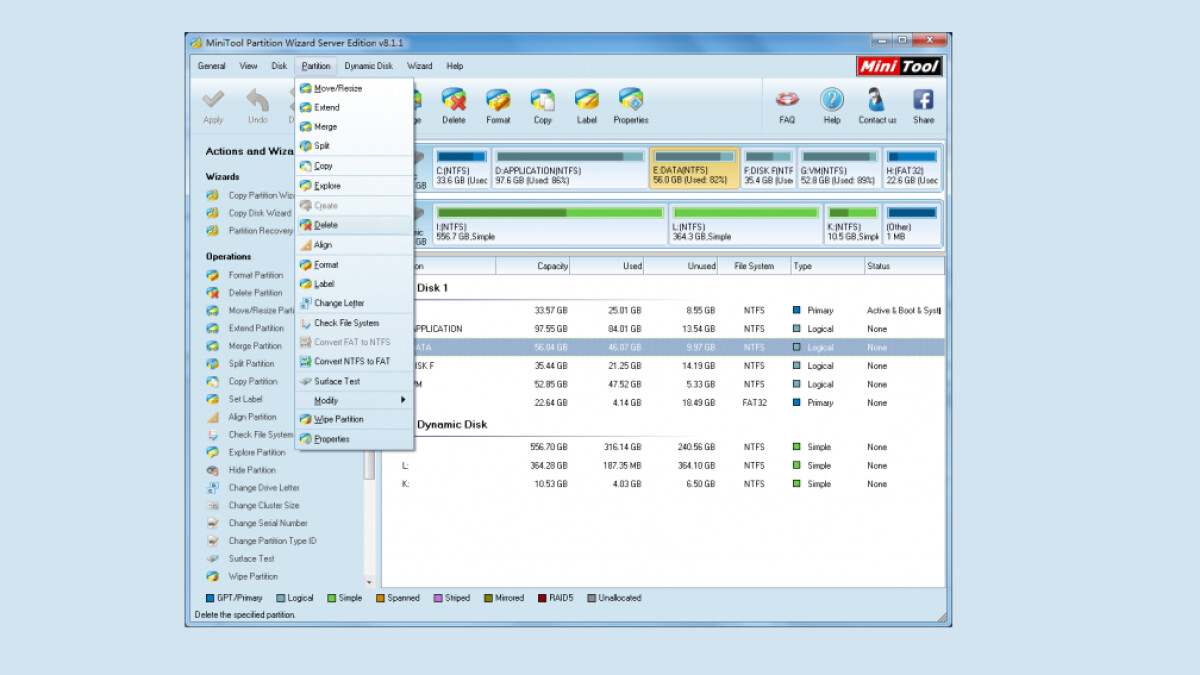Click the Set Label sidebar icon
This screenshot has width=1200, height=675.
(x=213, y=399)
